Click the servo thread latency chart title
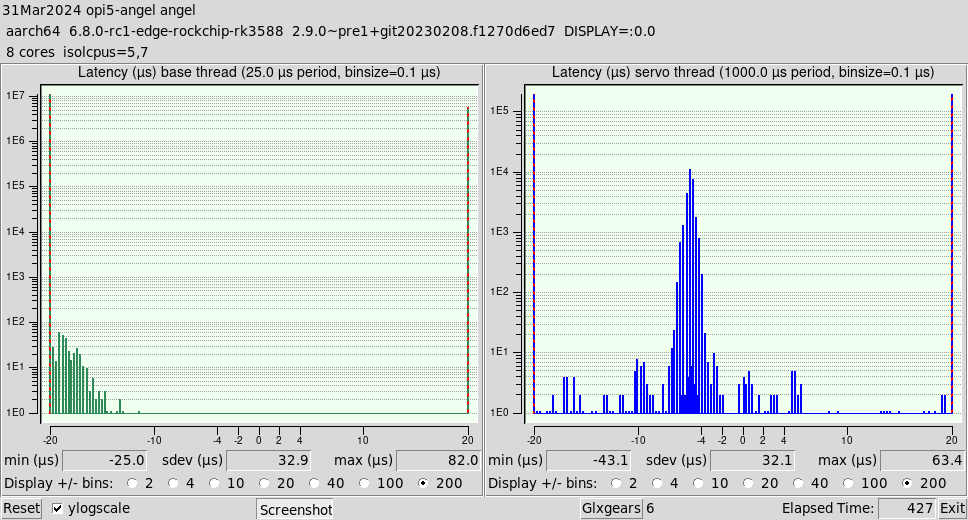Image resolution: width=968 pixels, height=520 pixels. tap(743, 72)
